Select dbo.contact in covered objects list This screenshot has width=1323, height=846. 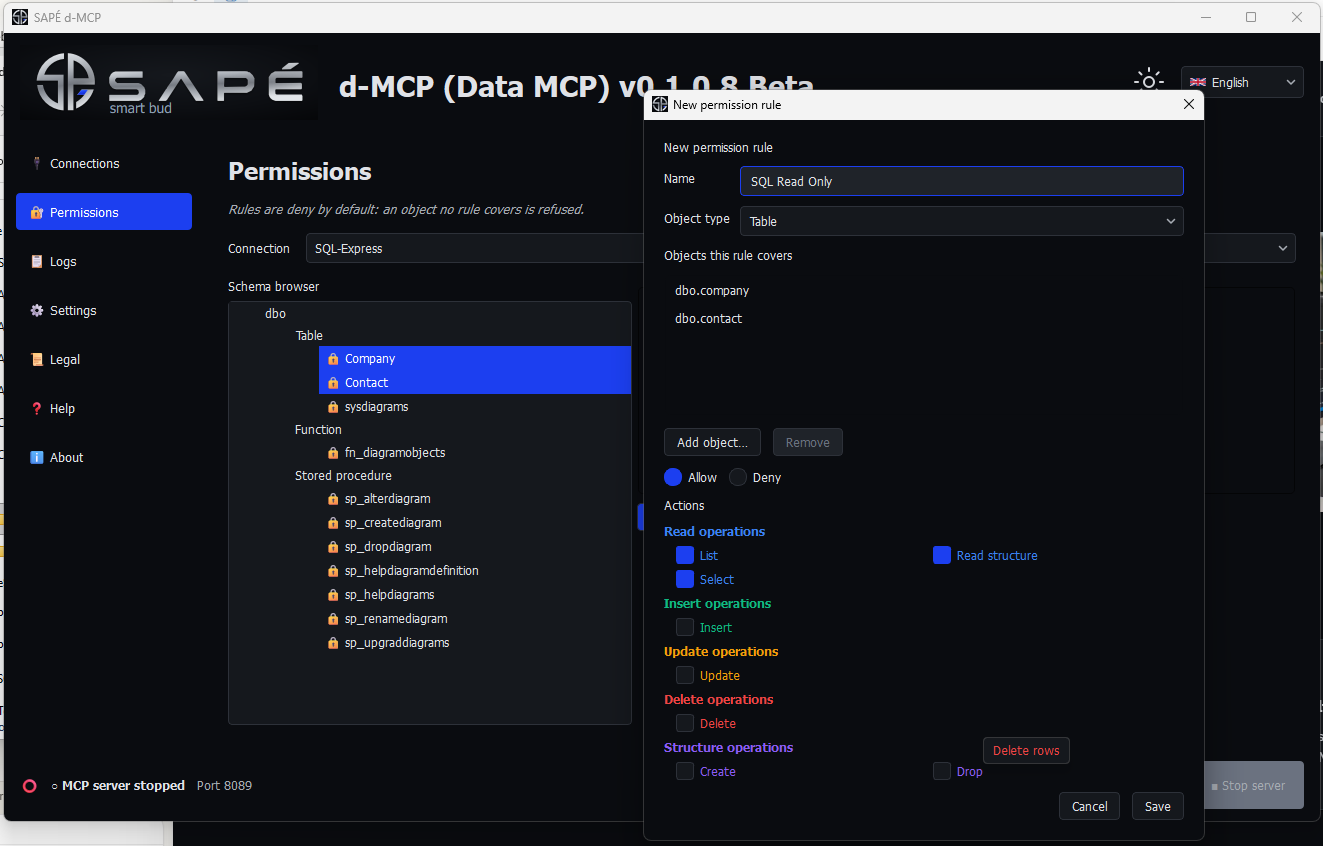(x=709, y=319)
